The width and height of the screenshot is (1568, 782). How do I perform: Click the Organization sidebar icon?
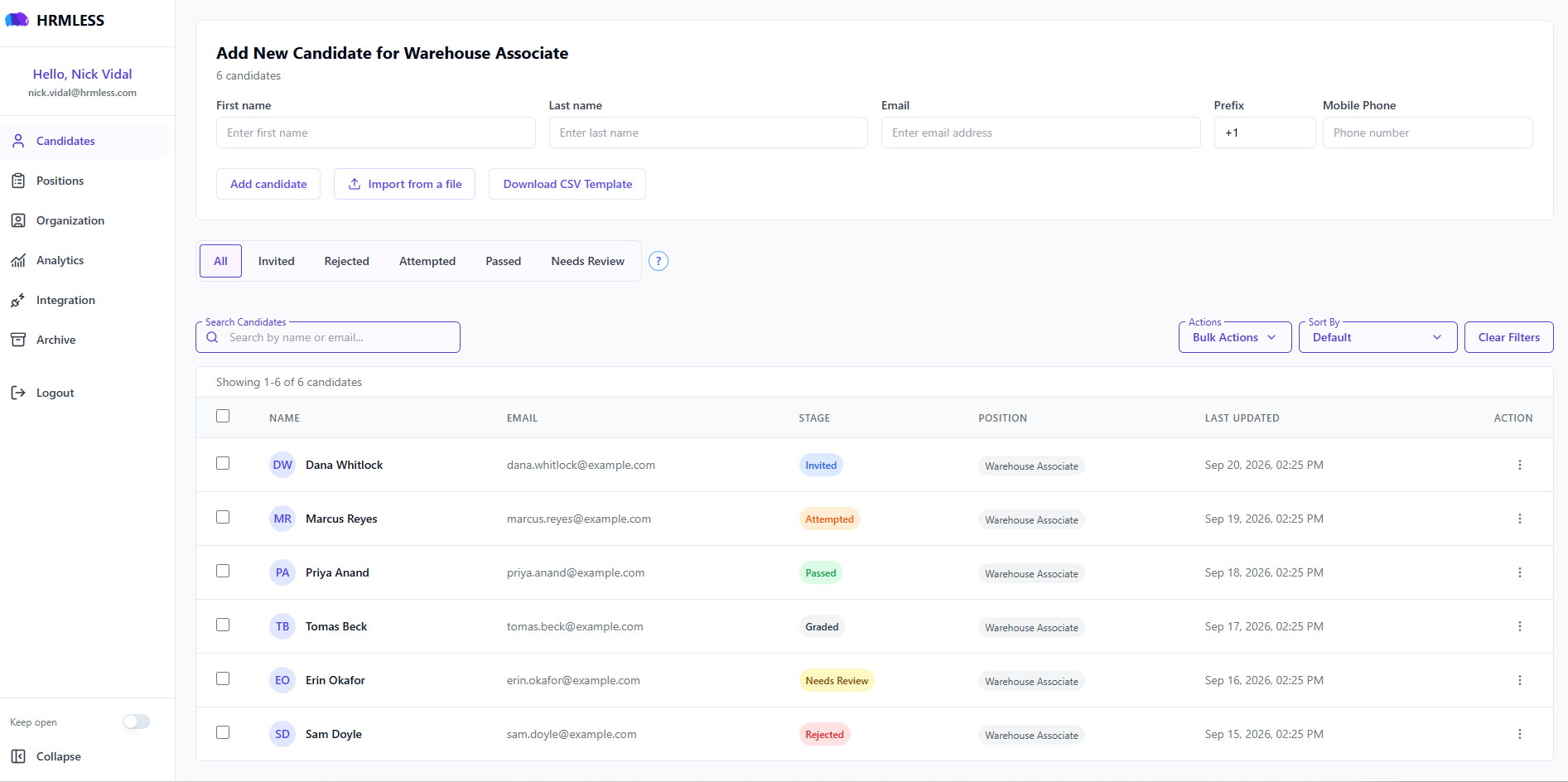[x=18, y=220]
